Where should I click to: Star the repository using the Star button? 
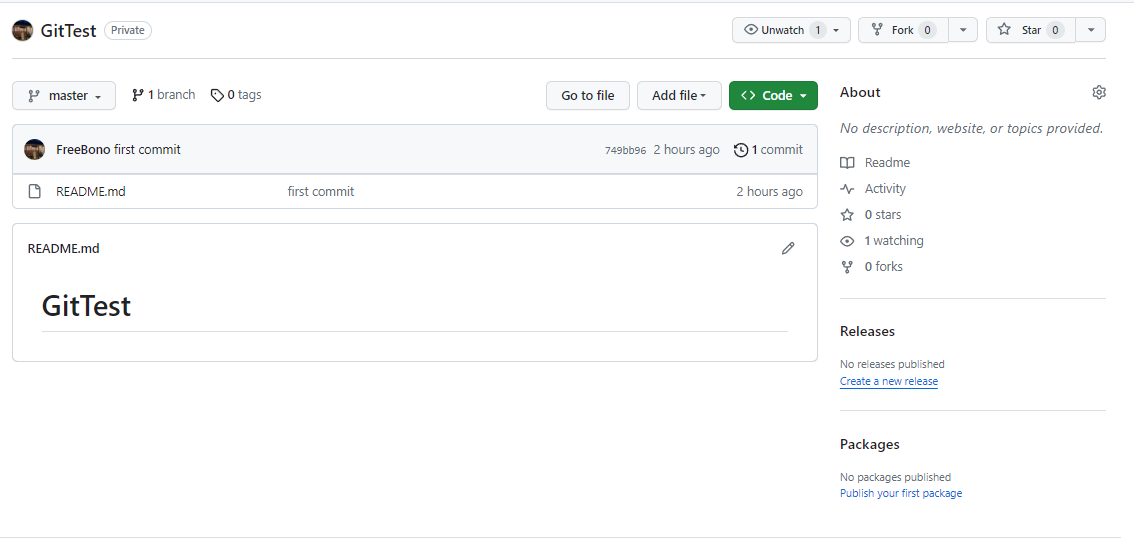tap(1031, 30)
